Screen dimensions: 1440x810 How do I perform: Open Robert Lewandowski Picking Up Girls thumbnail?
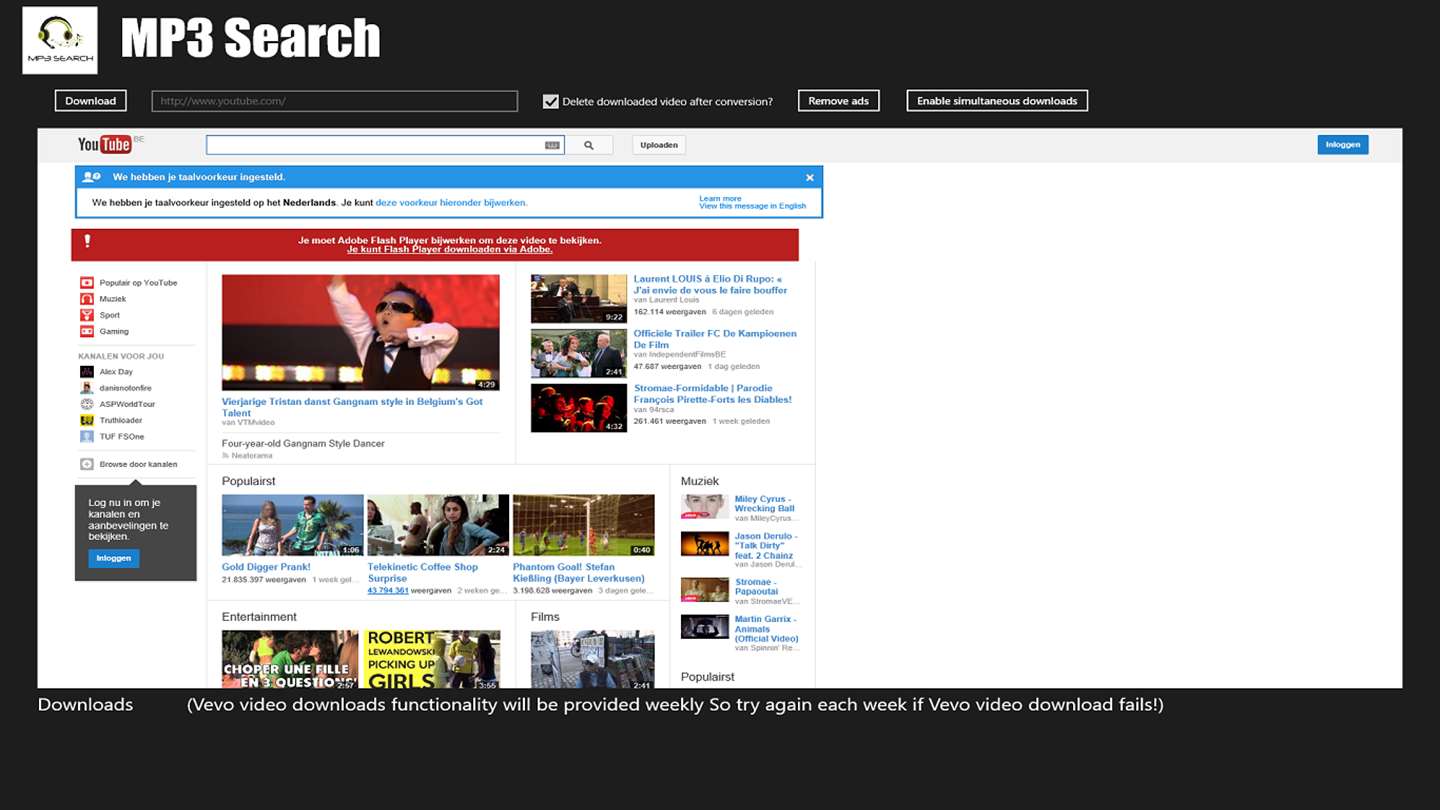(432, 659)
